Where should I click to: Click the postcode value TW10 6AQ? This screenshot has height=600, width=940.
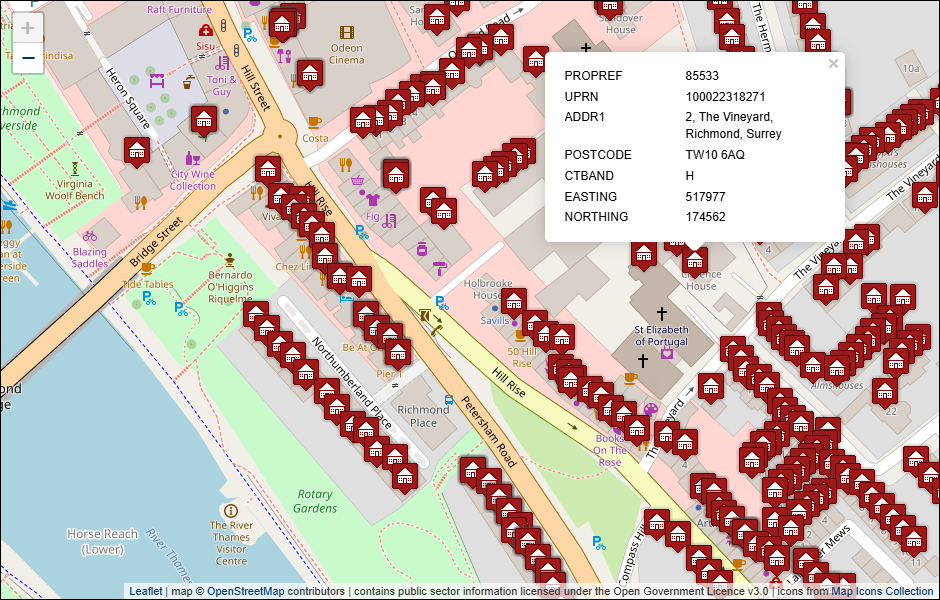click(715, 155)
